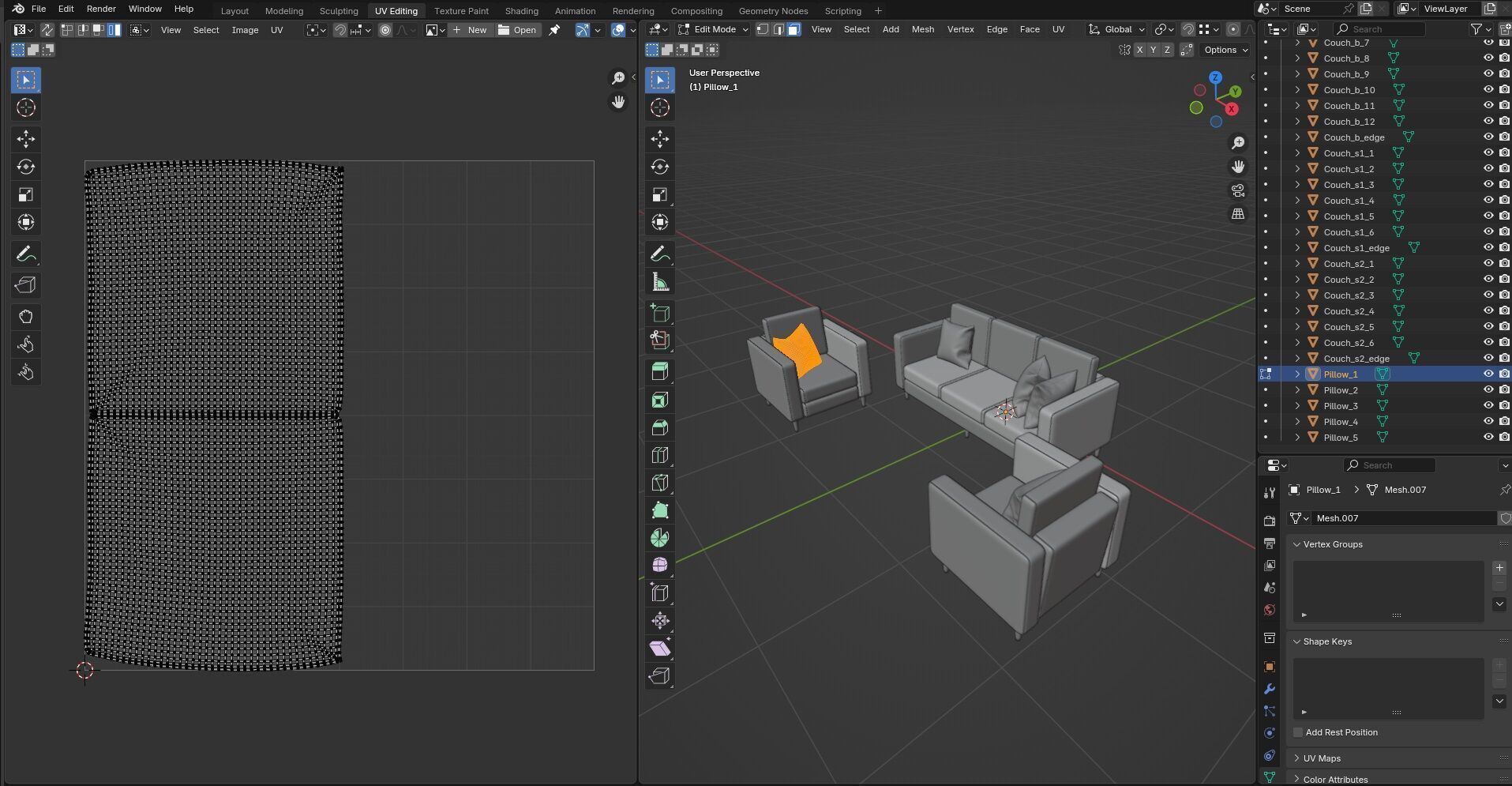Toggle proportional editing in UV editor
1512x786 pixels.
(385, 30)
